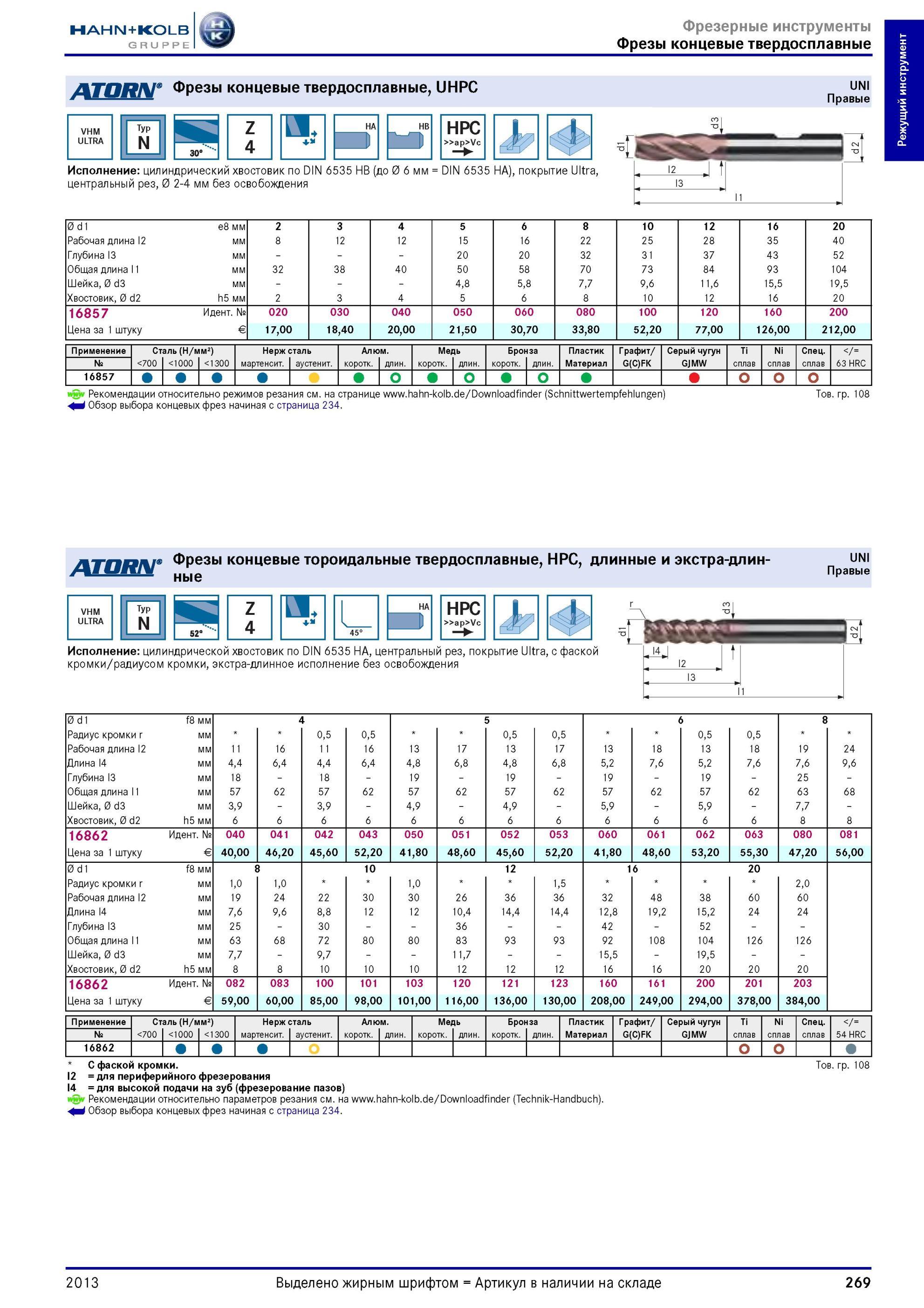Click price 101,00

(414, 1001)
